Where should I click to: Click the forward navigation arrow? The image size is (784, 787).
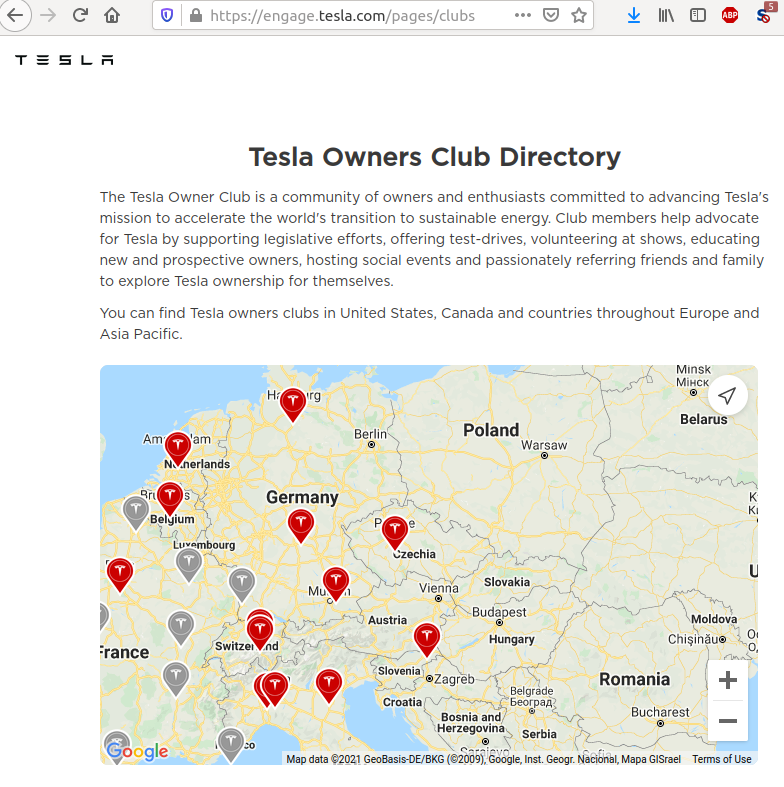(48, 16)
